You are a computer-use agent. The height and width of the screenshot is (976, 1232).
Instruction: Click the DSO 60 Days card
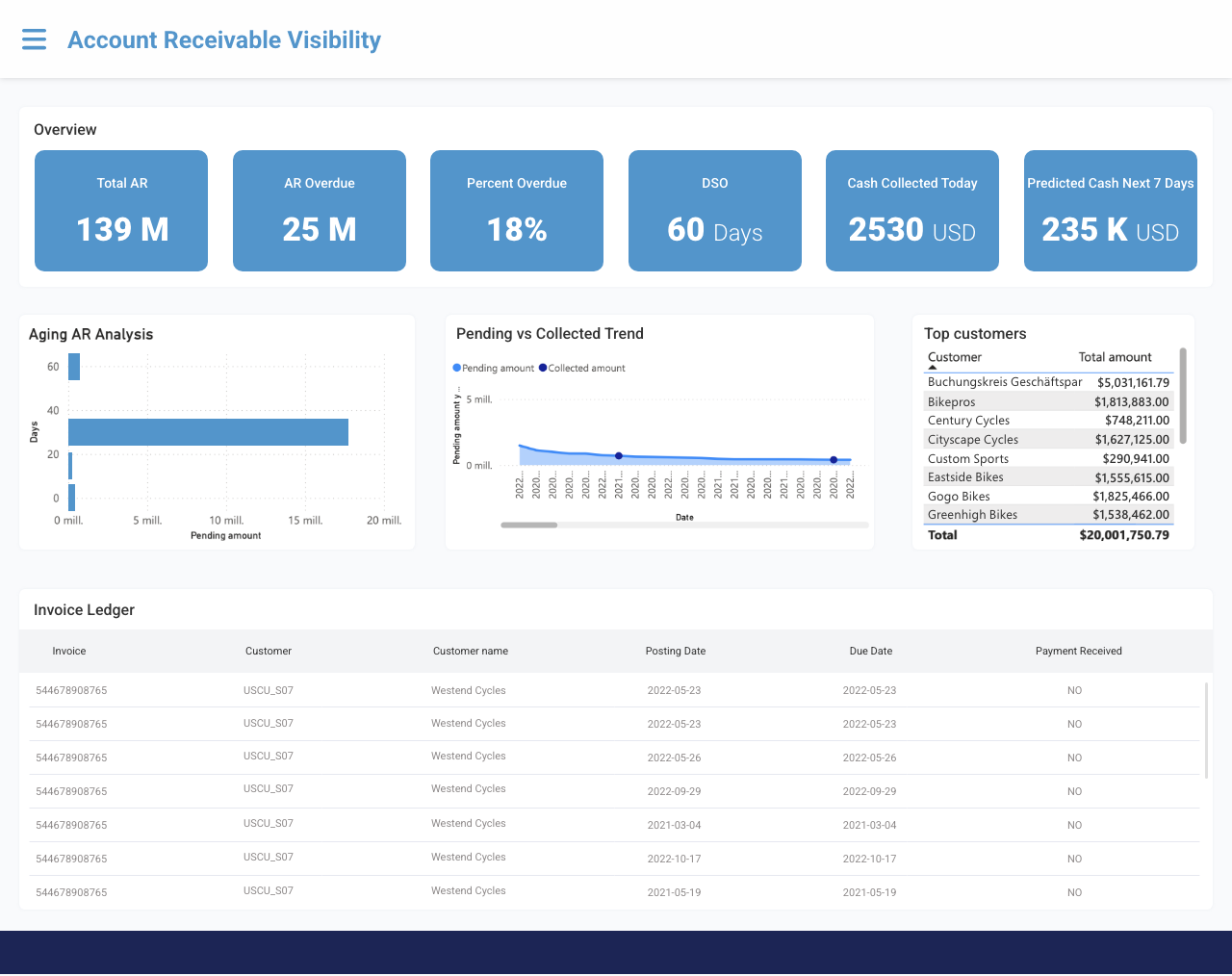(714, 211)
